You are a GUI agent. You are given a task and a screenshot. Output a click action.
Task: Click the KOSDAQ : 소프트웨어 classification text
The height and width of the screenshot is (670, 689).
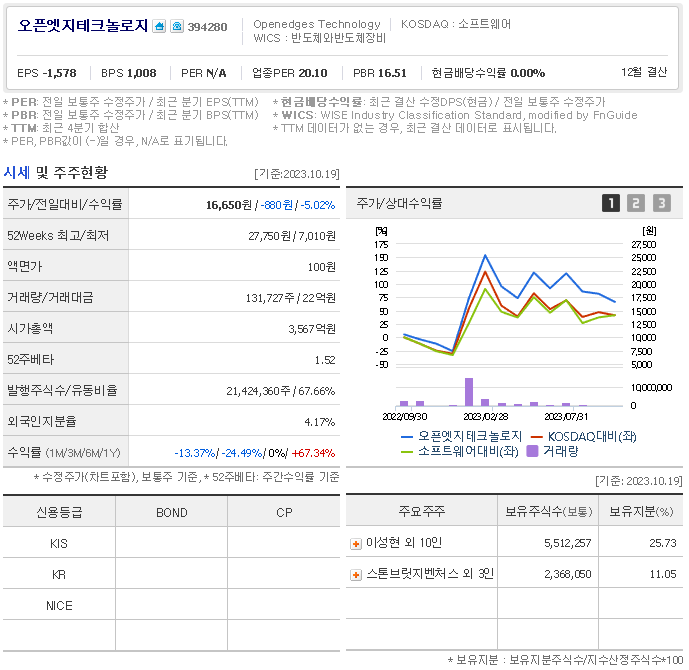click(x=456, y=24)
